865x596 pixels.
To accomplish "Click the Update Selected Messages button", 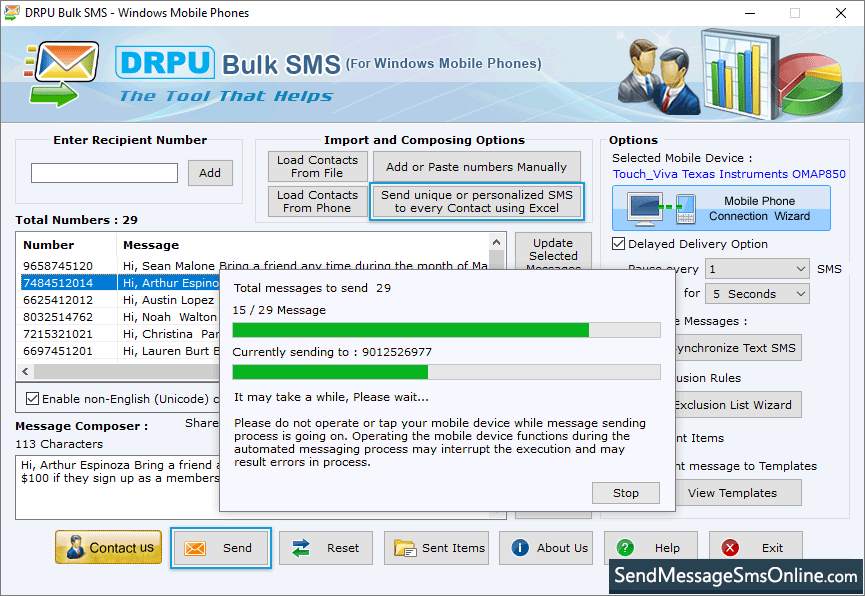I will (x=553, y=251).
